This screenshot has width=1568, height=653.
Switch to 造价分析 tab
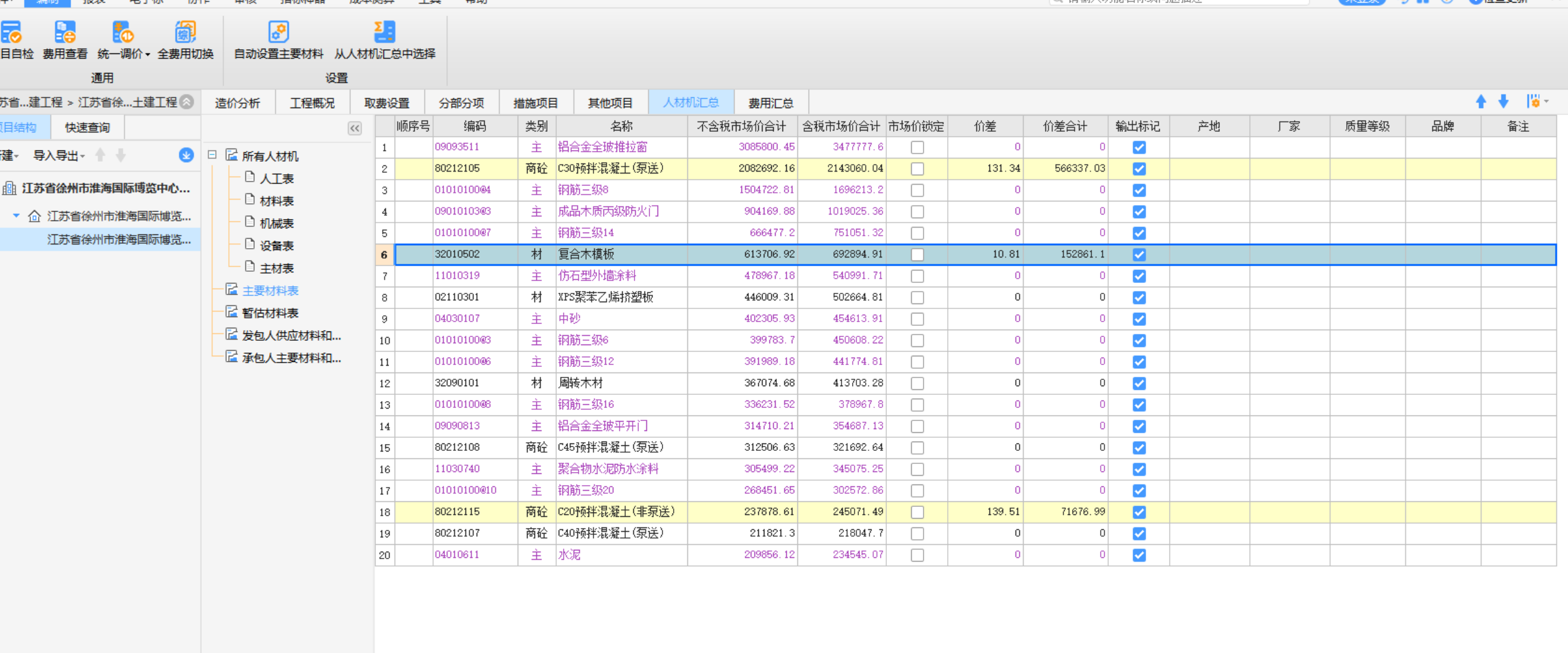tap(237, 103)
